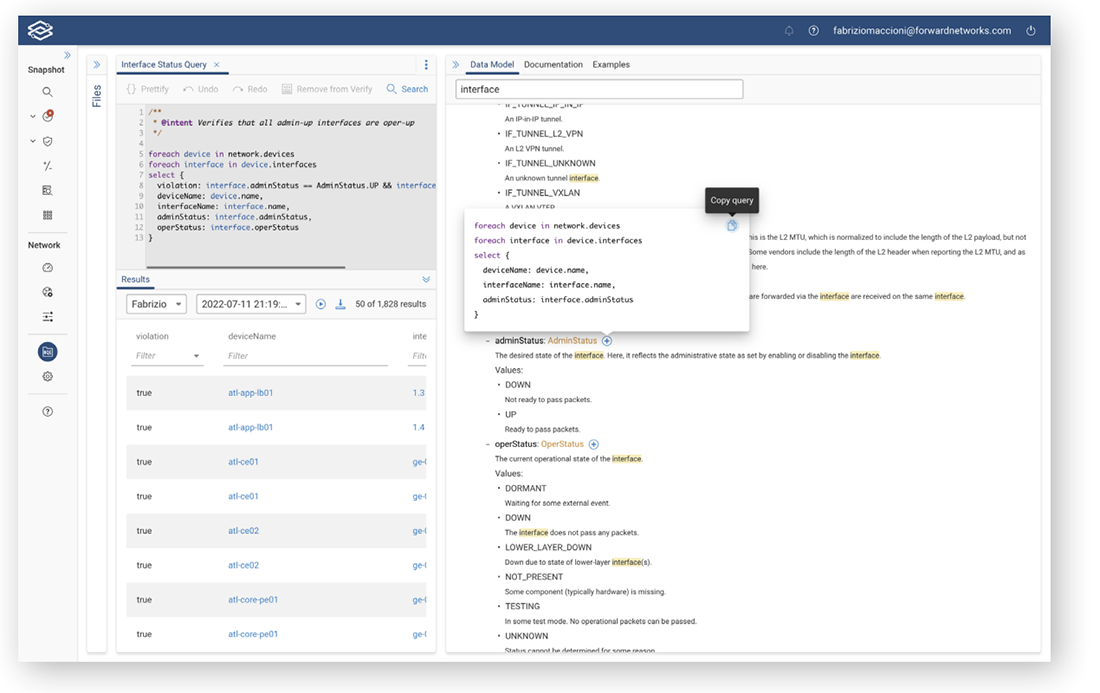Open the grid apps icon in sidebar
The width and height of the screenshot is (1100, 693).
pos(47,215)
